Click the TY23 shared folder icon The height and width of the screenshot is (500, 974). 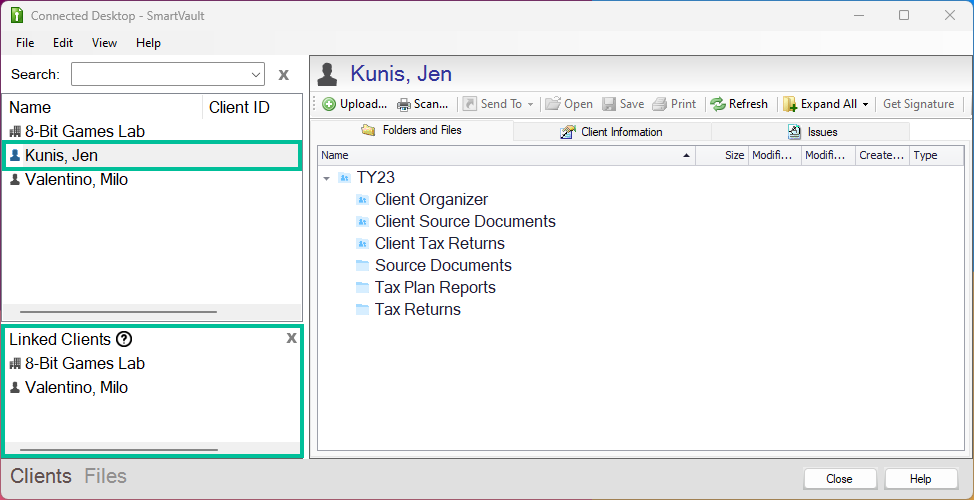tap(344, 178)
